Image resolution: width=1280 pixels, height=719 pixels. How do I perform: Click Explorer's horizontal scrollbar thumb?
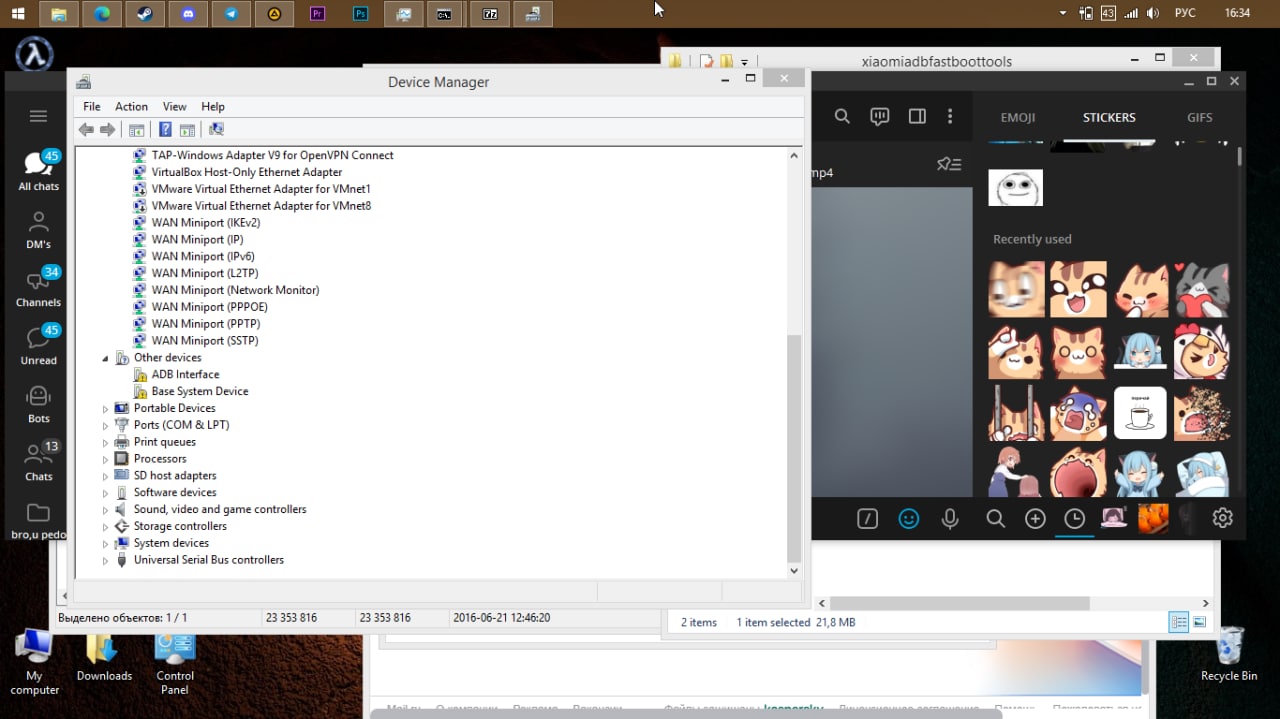959,603
